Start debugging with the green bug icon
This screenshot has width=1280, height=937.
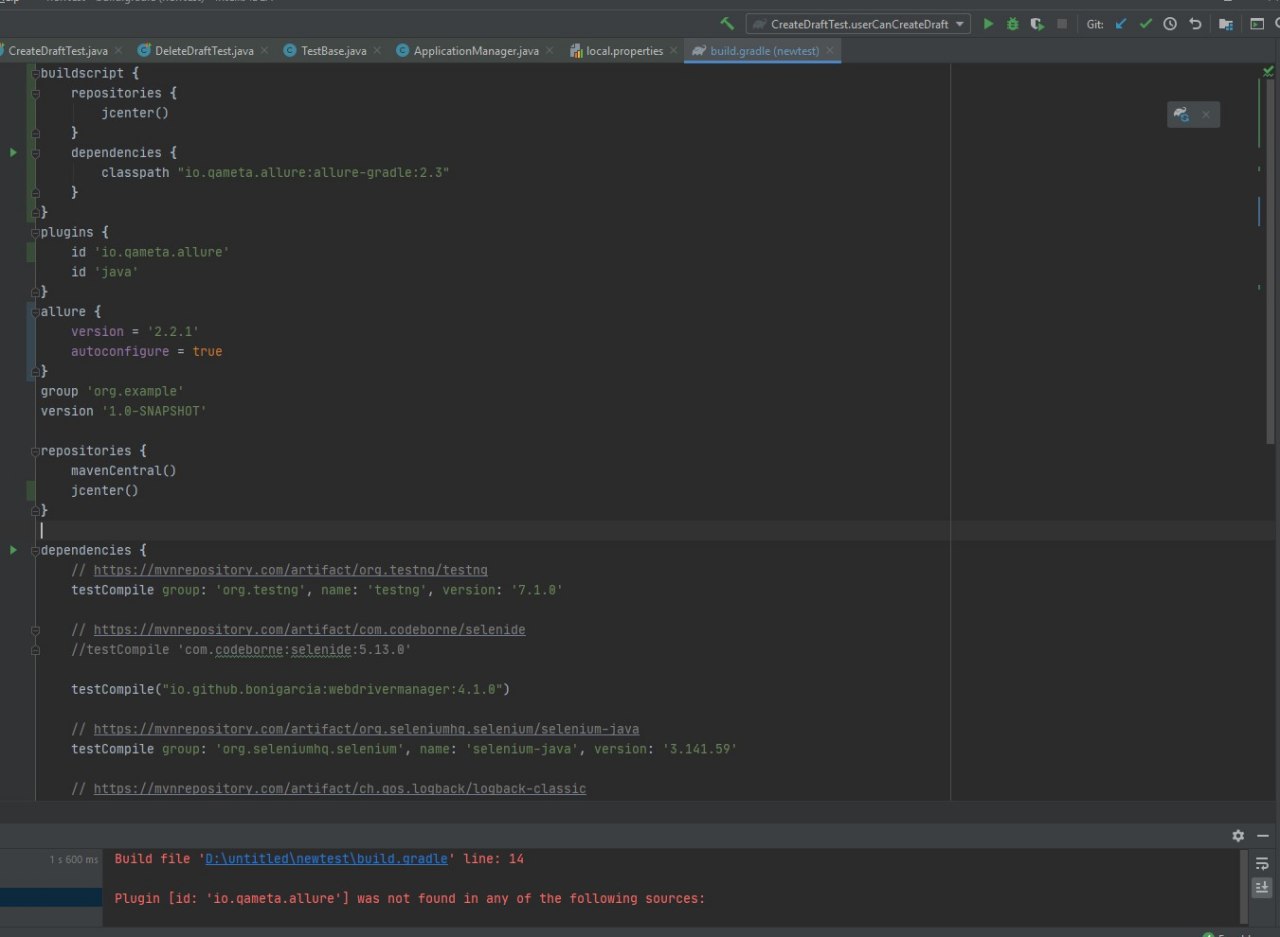[1013, 24]
